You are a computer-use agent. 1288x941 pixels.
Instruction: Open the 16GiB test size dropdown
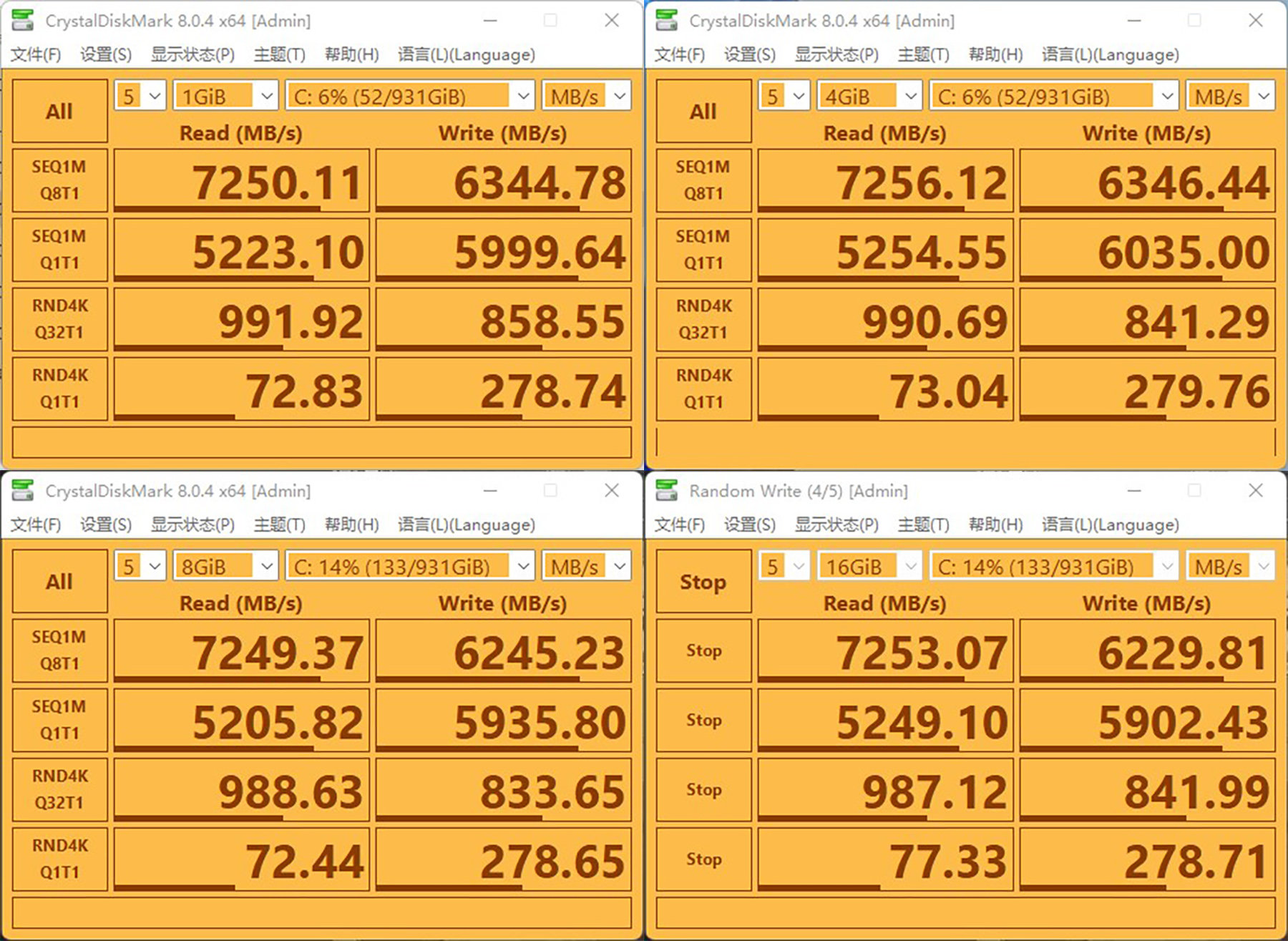click(869, 566)
